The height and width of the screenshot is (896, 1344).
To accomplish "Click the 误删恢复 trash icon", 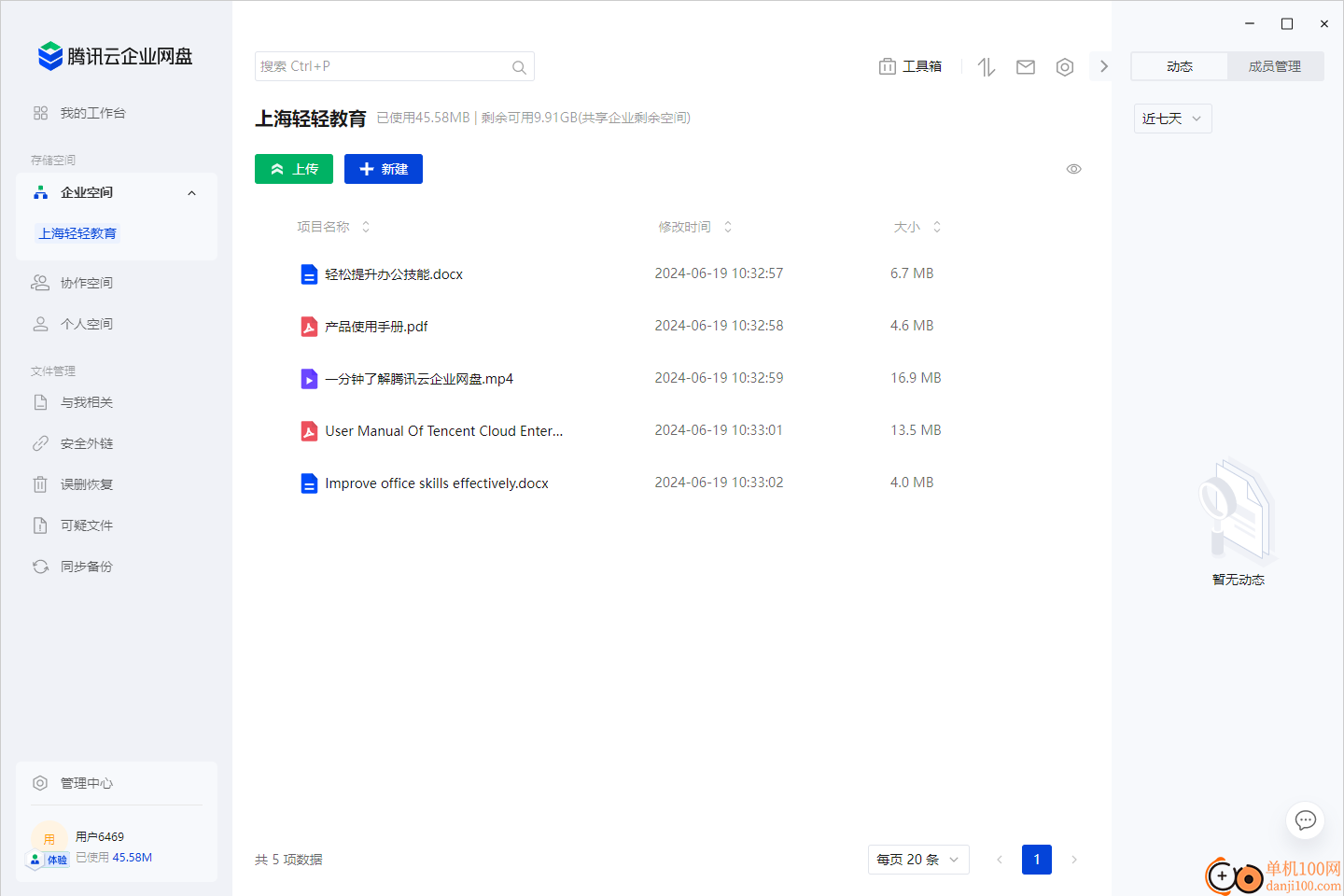I will click(x=40, y=484).
